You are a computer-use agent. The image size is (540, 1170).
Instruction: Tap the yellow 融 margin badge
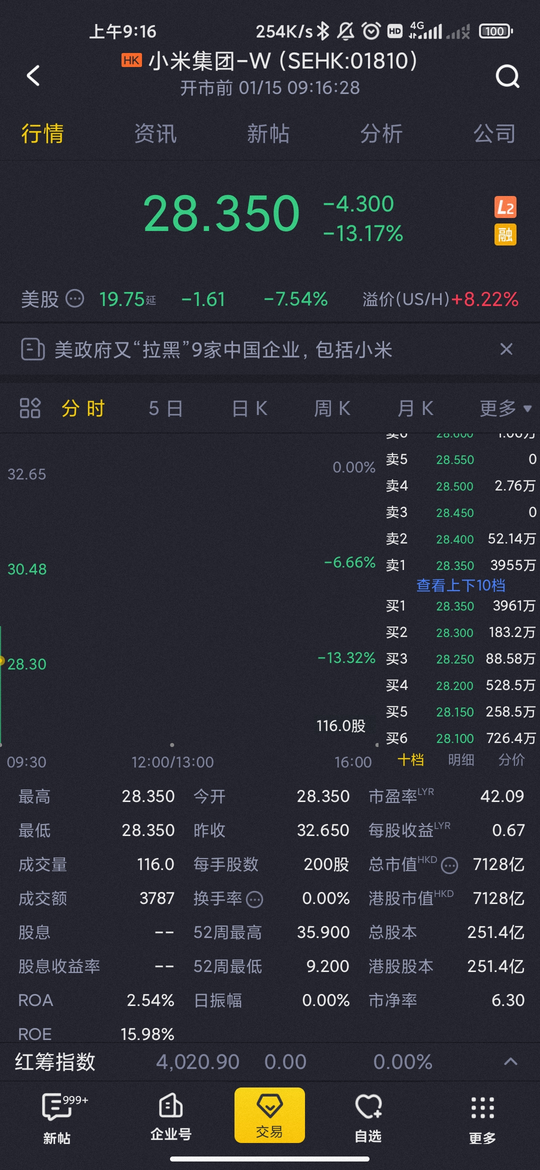tap(506, 235)
